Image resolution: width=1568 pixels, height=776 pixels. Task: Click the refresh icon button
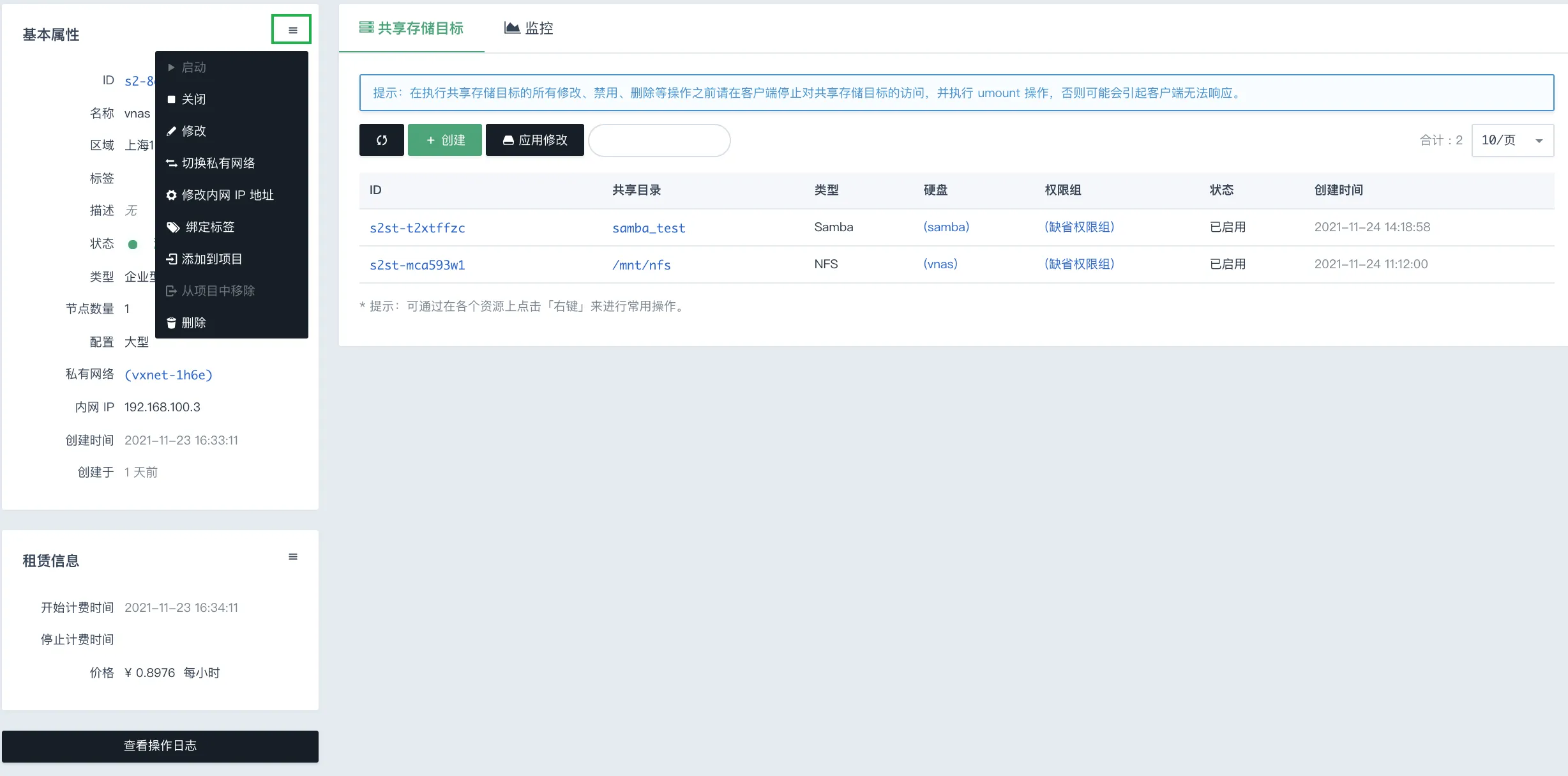pyautogui.click(x=382, y=140)
